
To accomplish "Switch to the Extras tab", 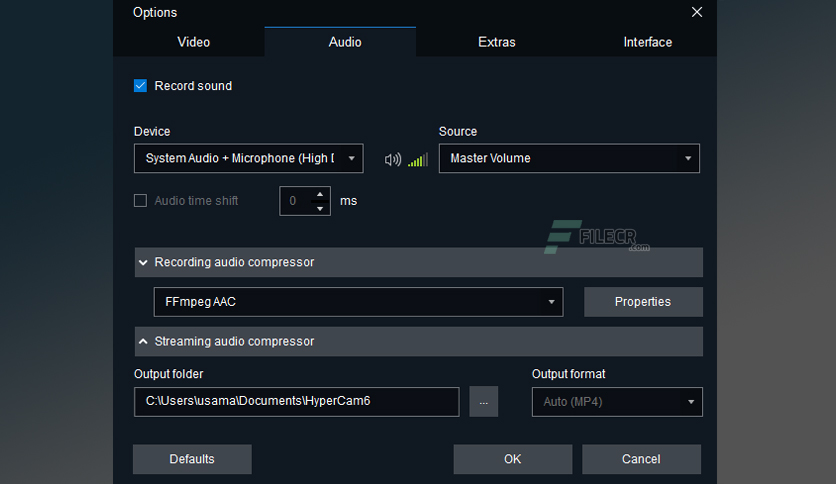I will click(496, 42).
